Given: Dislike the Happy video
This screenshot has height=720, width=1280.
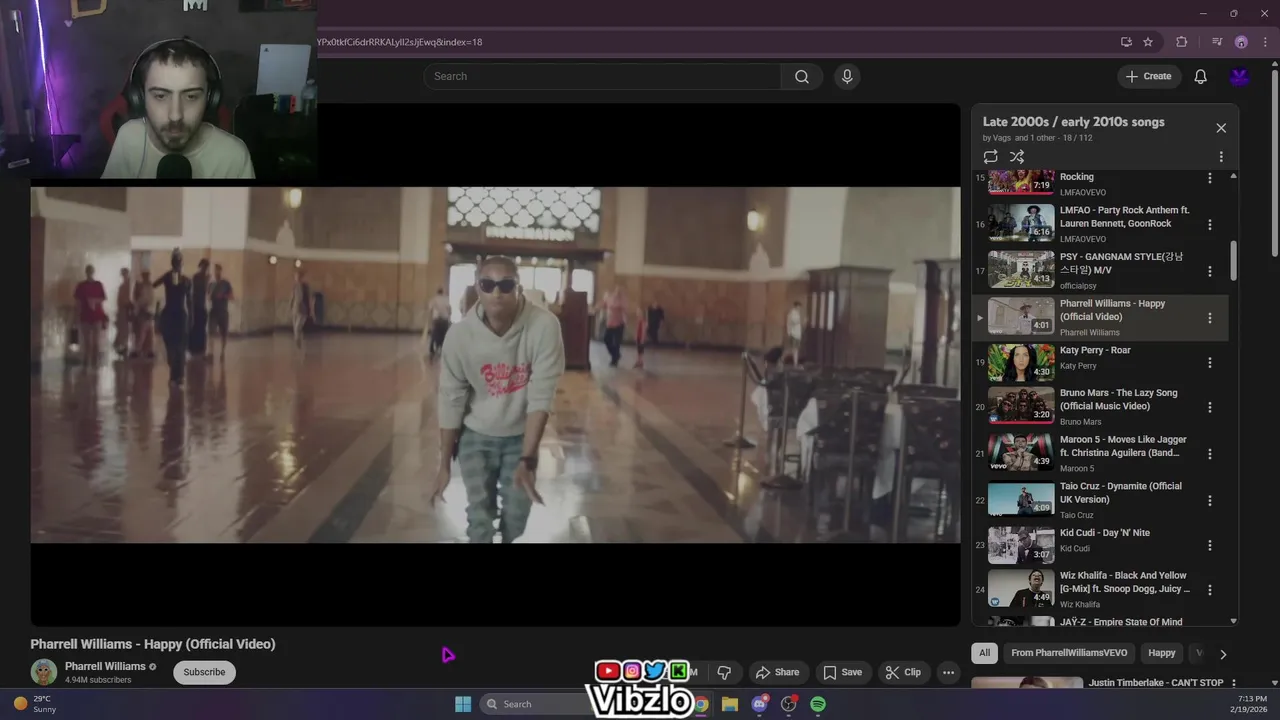Looking at the screenshot, I should 724,672.
